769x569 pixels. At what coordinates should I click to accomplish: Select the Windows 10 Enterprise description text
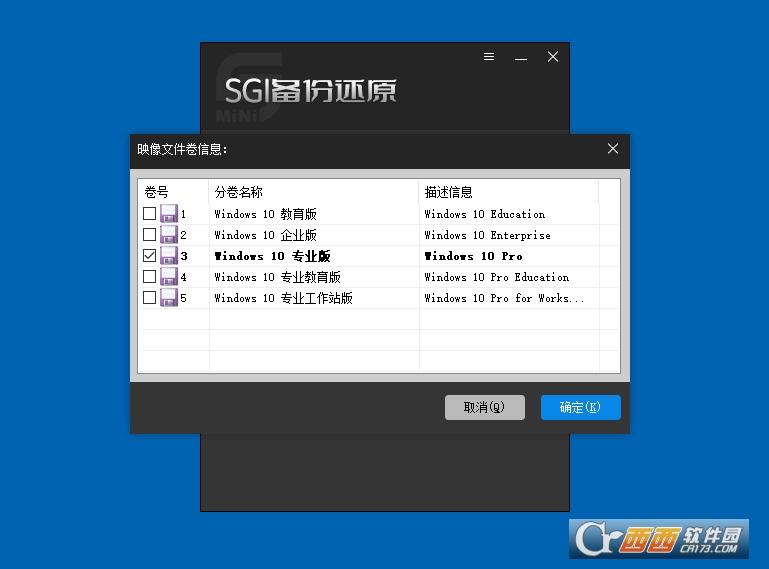click(x=487, y=235)
